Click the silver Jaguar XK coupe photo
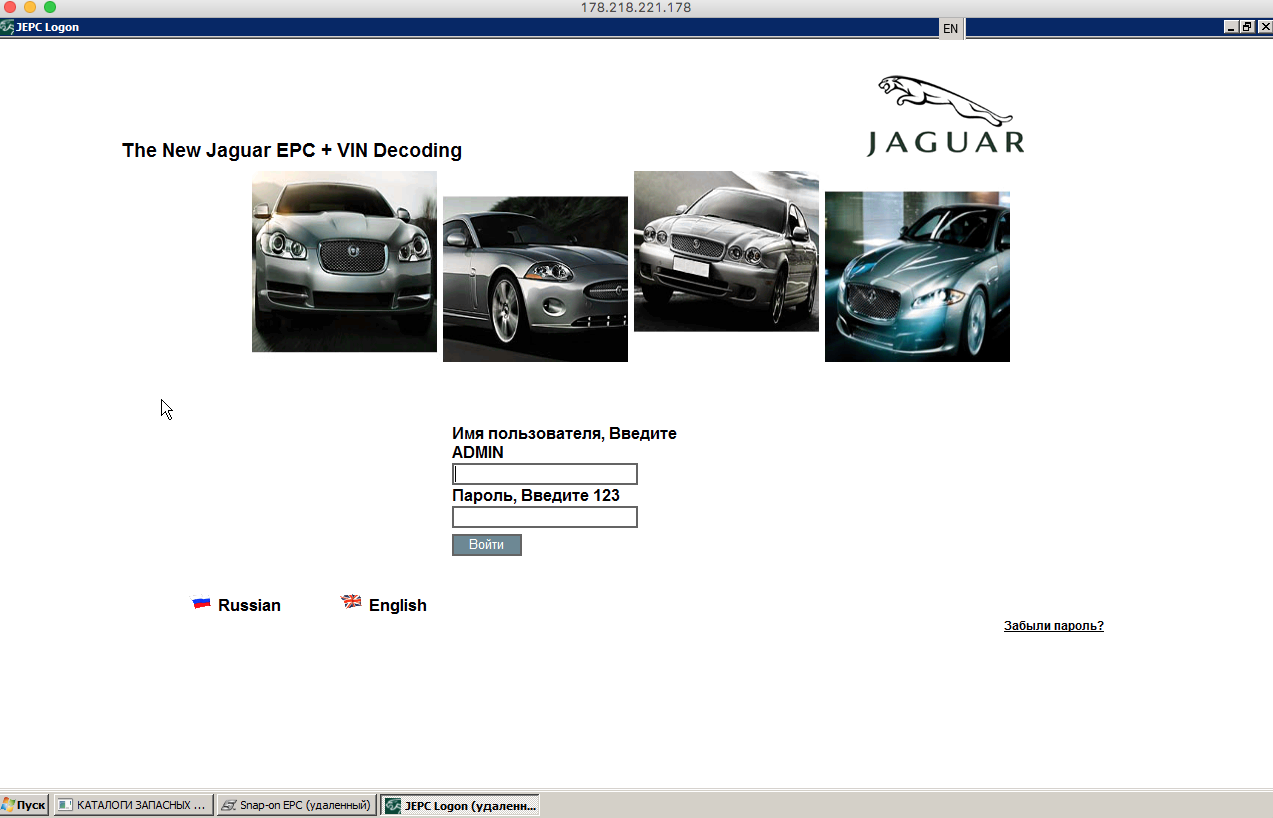The width and height of the screenshot is (1273, 818). point(535,279)
